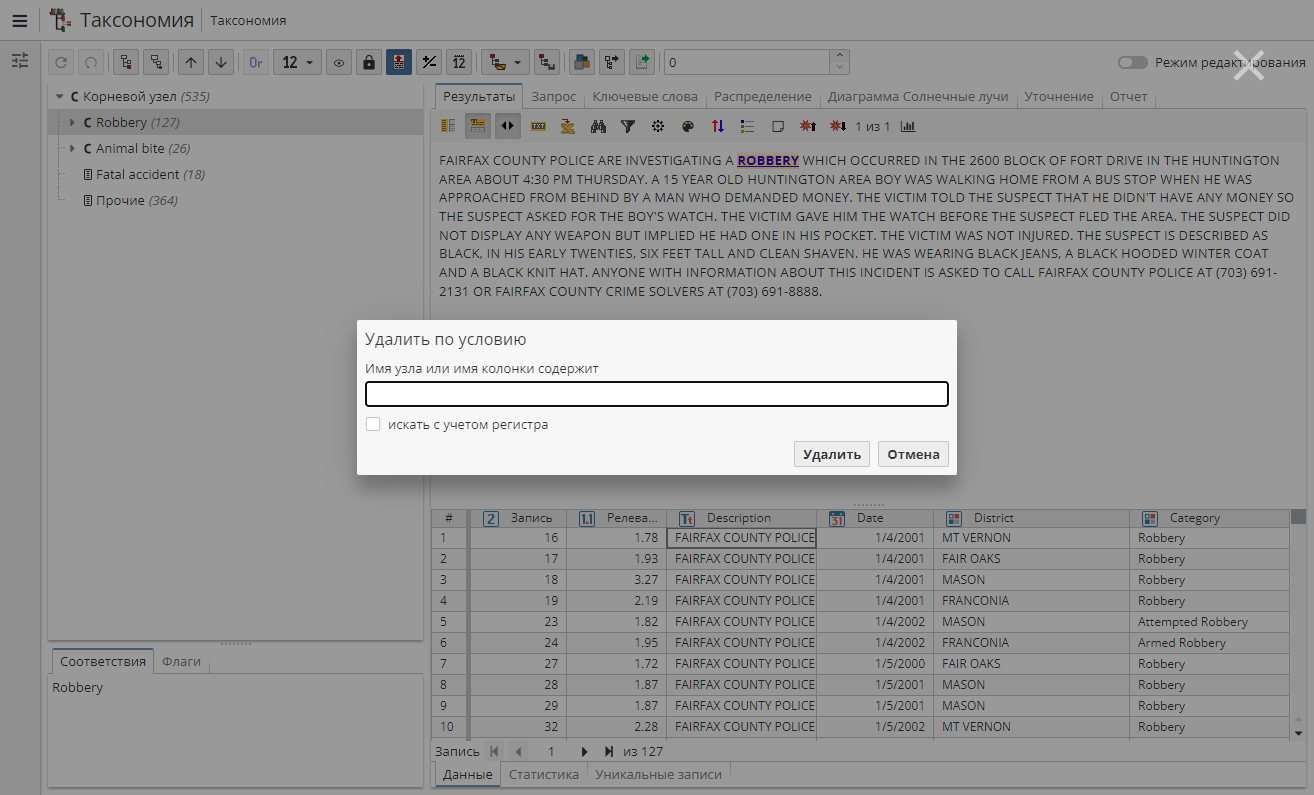Click the tree export arrow icon

(x=611, y=62)
